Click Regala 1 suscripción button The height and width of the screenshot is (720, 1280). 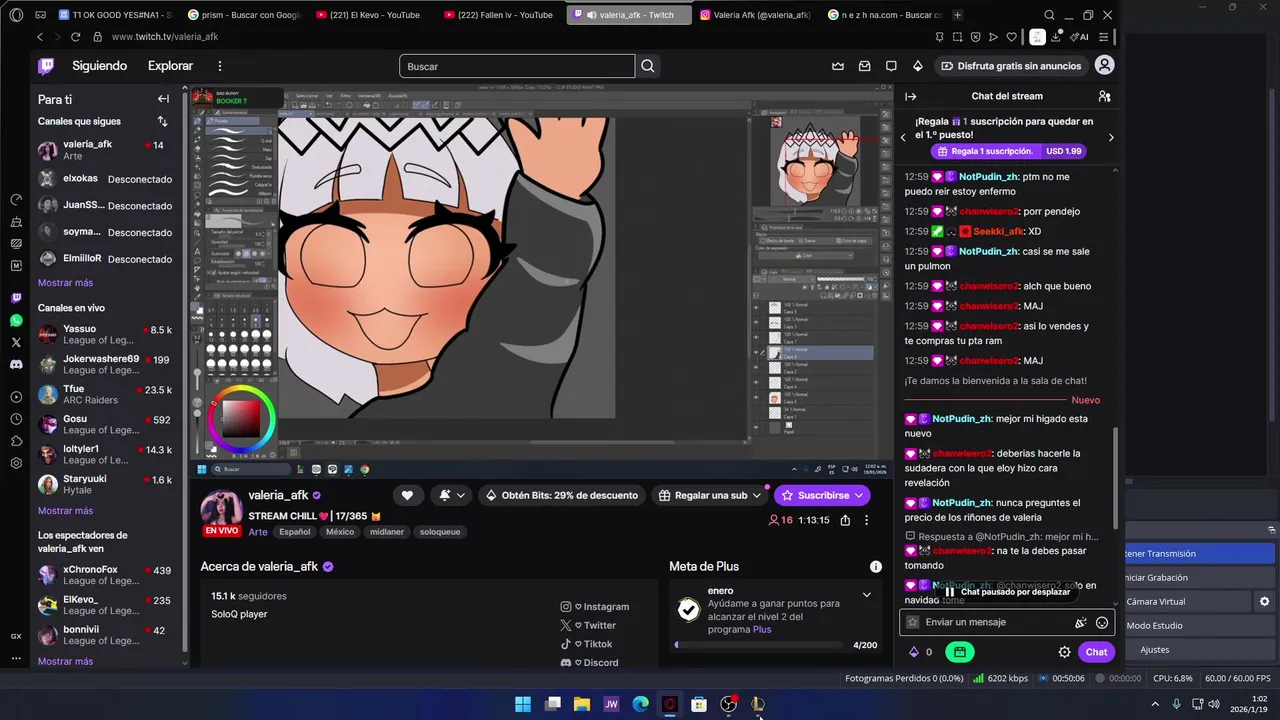(1007, 151)
